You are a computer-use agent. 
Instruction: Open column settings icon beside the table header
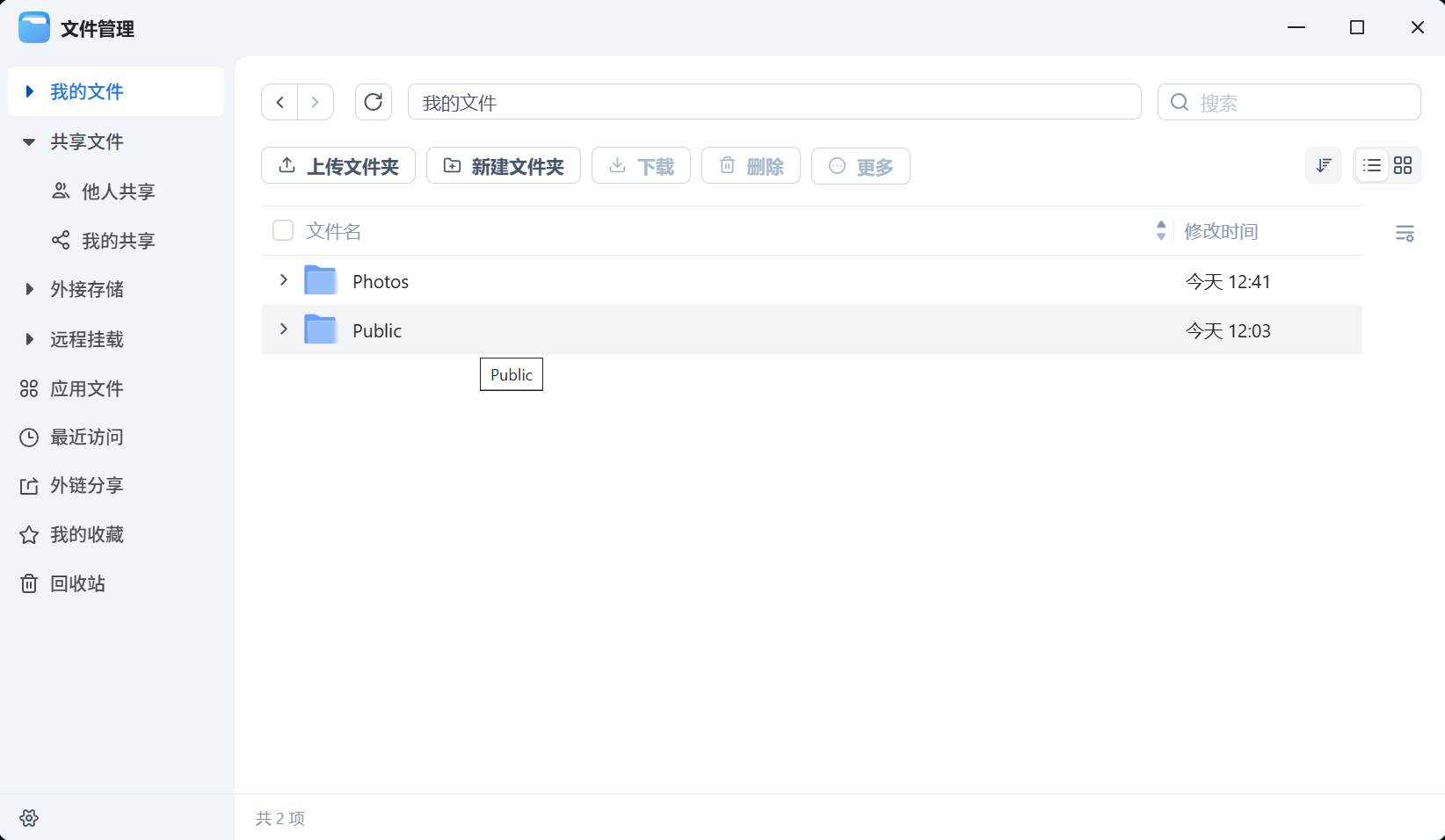click(1405, 233)
